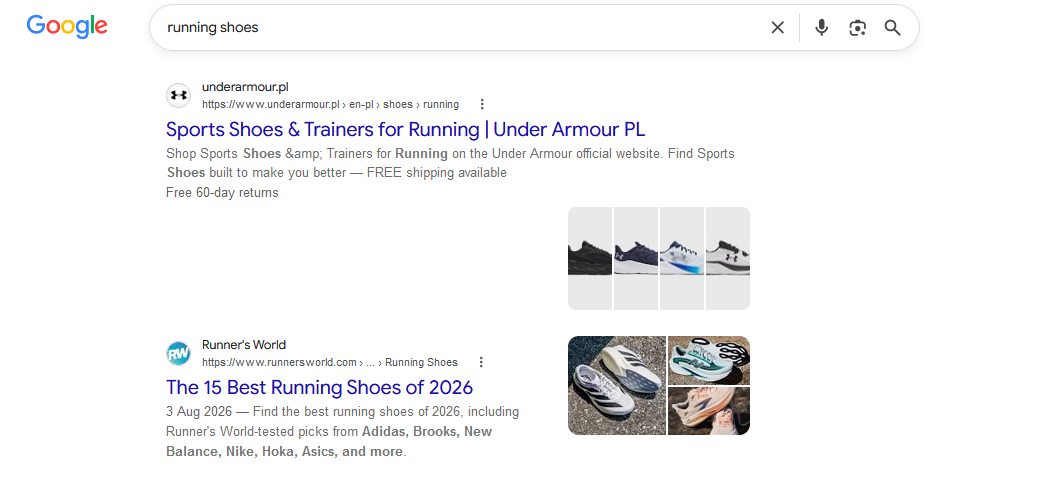Open the black Under Armour shoe thumbnail

[x=589, y=258]
